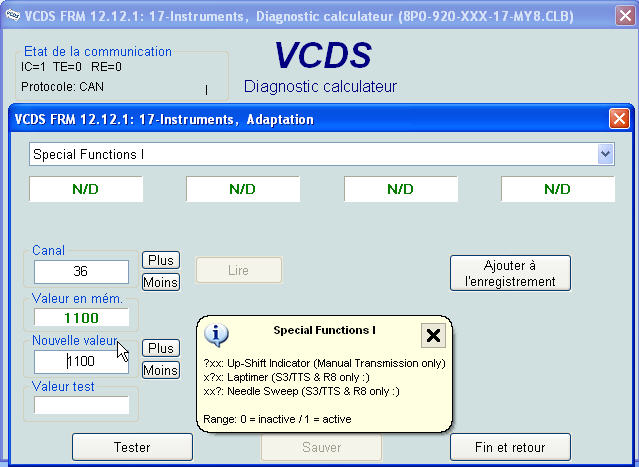Image resolution: width=639 pixels, height=467 pixels.
Task: Open the Special Functions I dropdown arrow
Action: click(606, 154)
